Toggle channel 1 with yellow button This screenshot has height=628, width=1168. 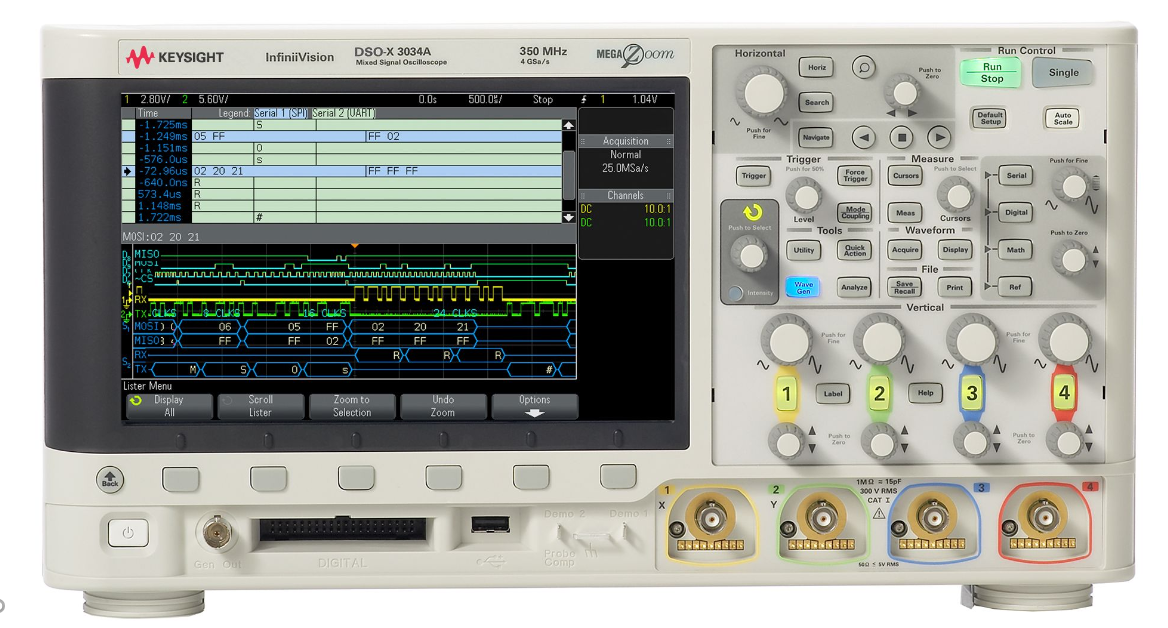[786, 393]
